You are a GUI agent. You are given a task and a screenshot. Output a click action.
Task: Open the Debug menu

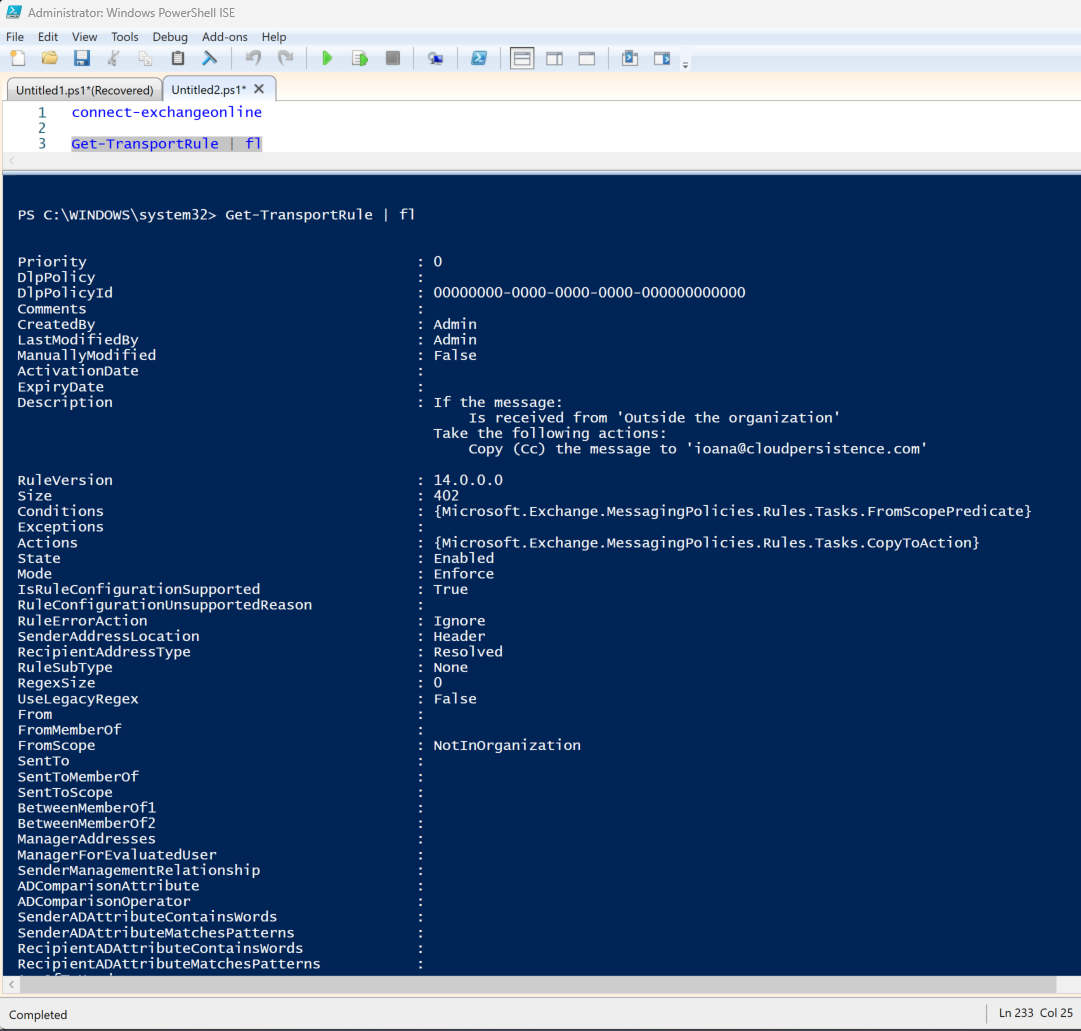170,37
